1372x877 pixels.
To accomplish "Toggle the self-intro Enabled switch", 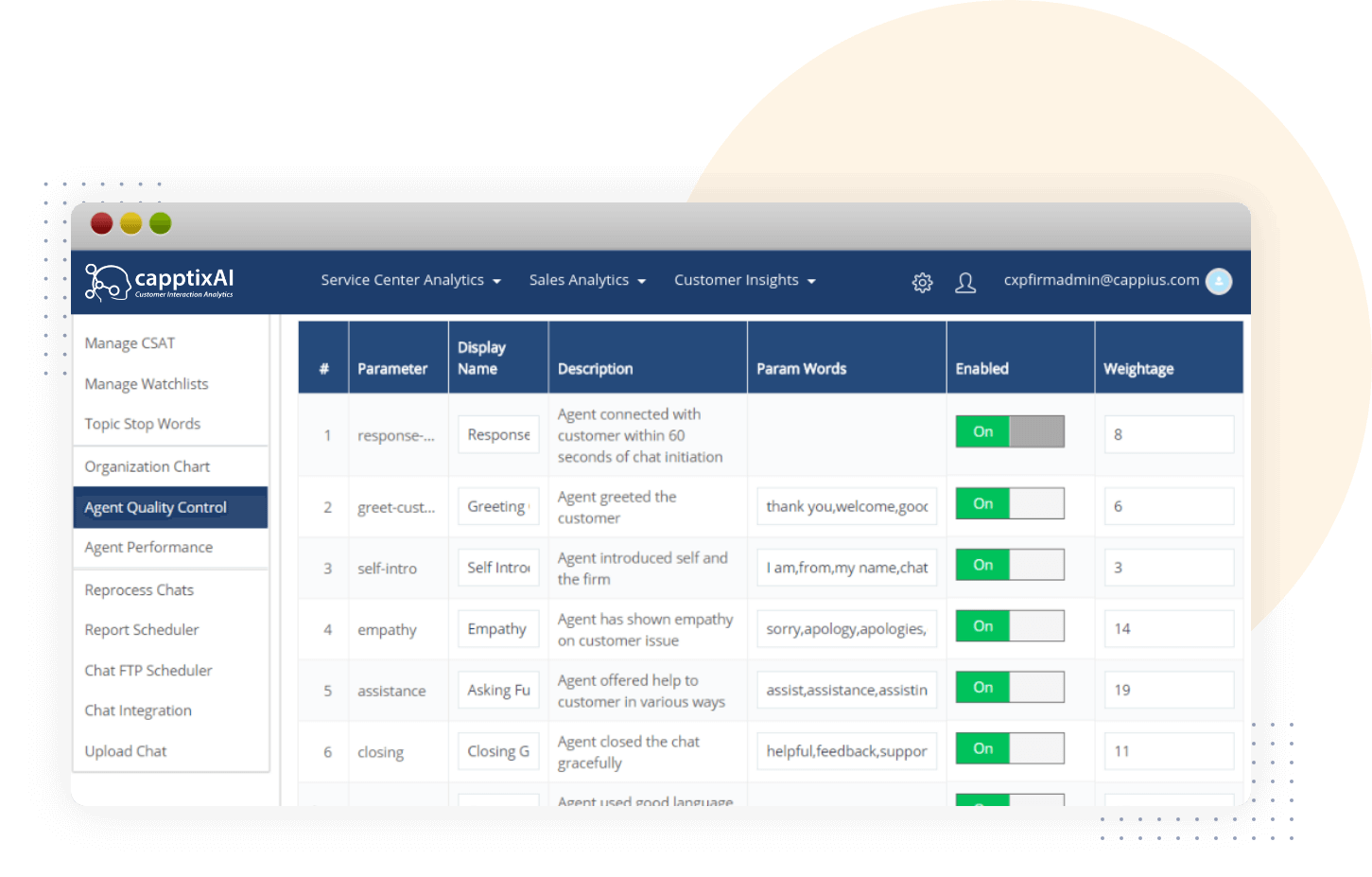I will coord(1009,565).
